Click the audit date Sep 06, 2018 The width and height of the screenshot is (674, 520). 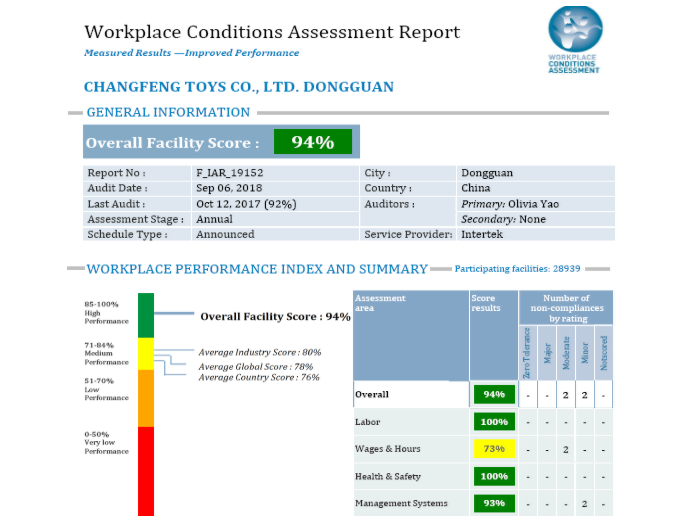pyautogui.click(x=230, y=188)
